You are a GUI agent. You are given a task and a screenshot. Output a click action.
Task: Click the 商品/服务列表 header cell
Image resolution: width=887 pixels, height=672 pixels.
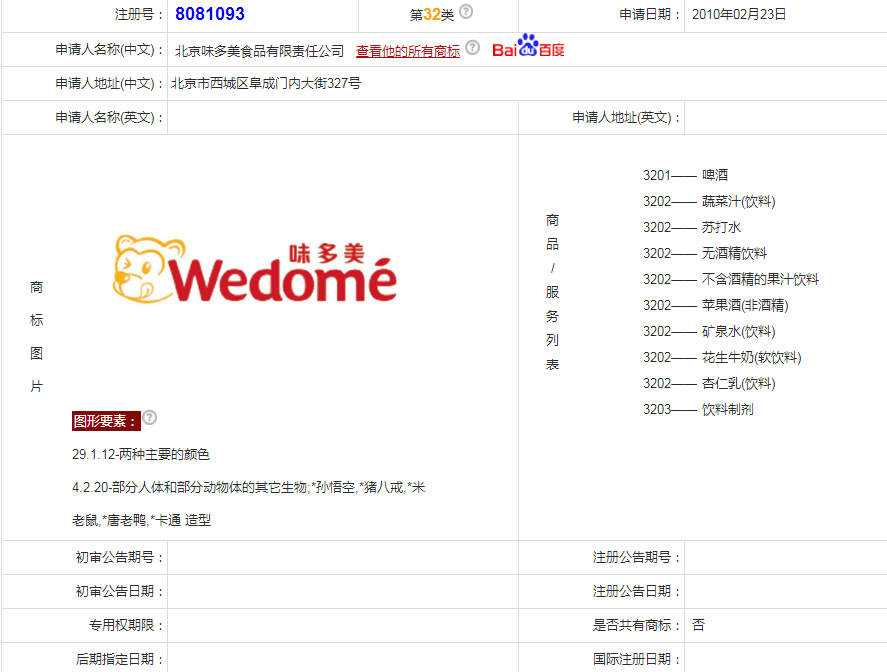[x=552, y=291]
